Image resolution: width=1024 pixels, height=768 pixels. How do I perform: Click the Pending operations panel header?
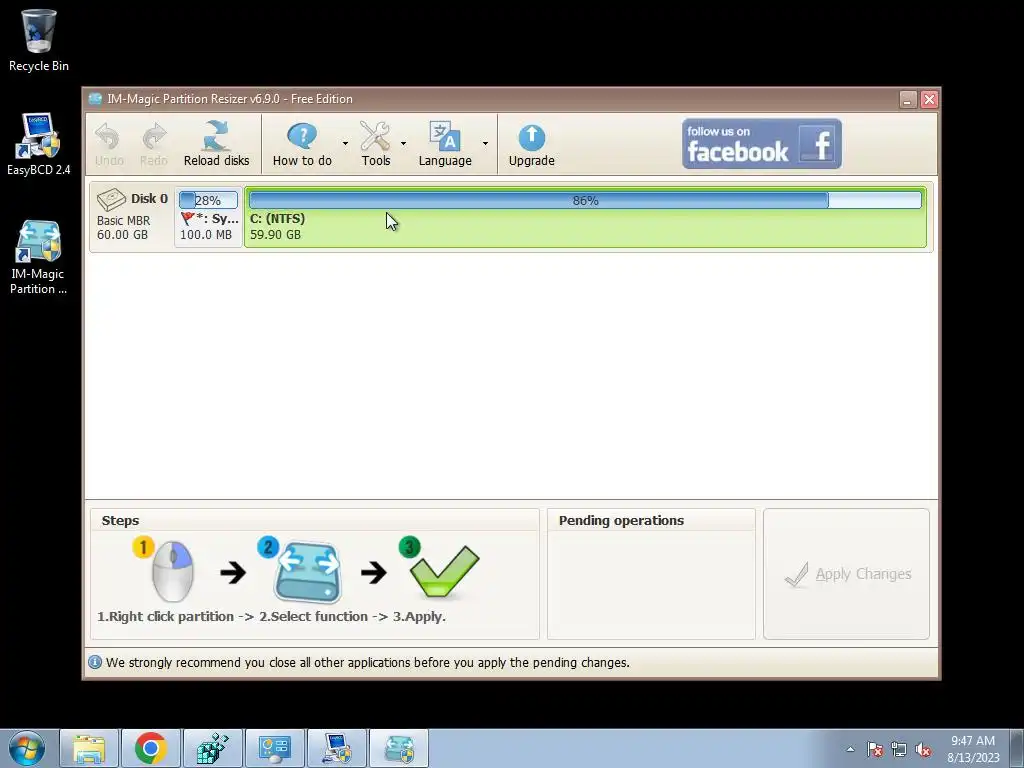621,520
